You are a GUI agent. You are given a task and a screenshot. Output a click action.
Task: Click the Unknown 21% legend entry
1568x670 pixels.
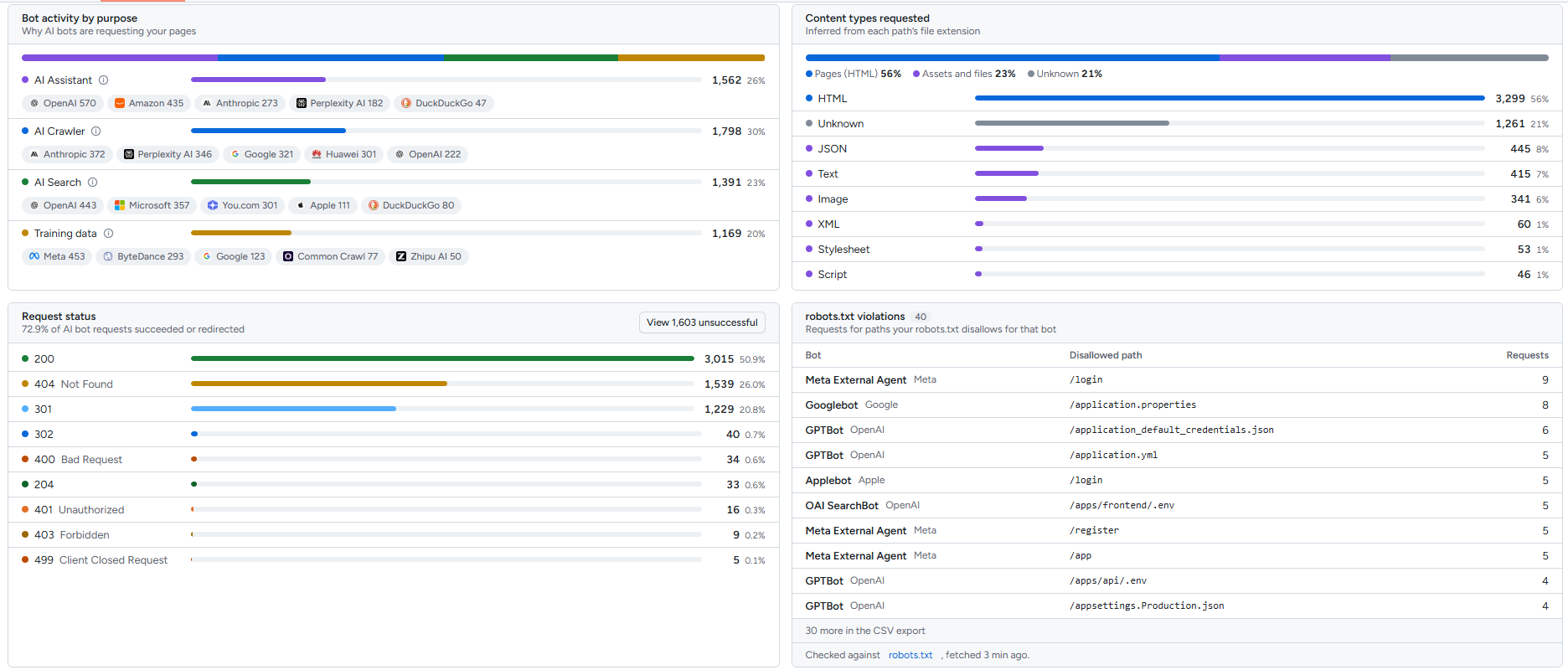coord(1065,75)
